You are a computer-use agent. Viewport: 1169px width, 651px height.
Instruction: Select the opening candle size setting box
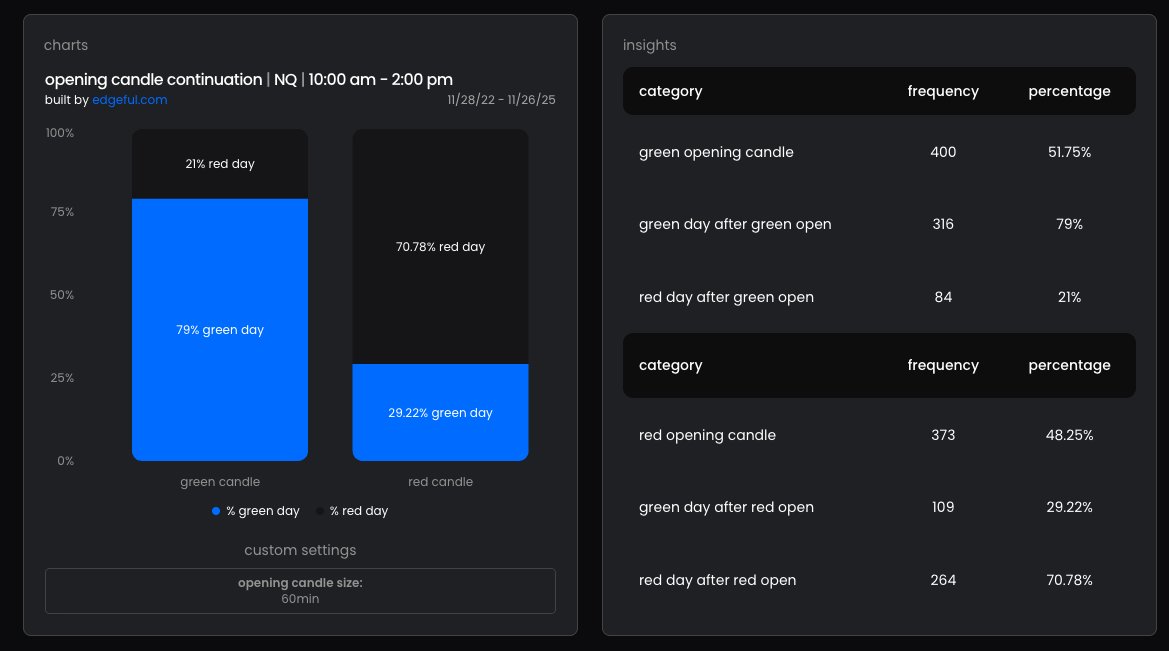(300, 591)
